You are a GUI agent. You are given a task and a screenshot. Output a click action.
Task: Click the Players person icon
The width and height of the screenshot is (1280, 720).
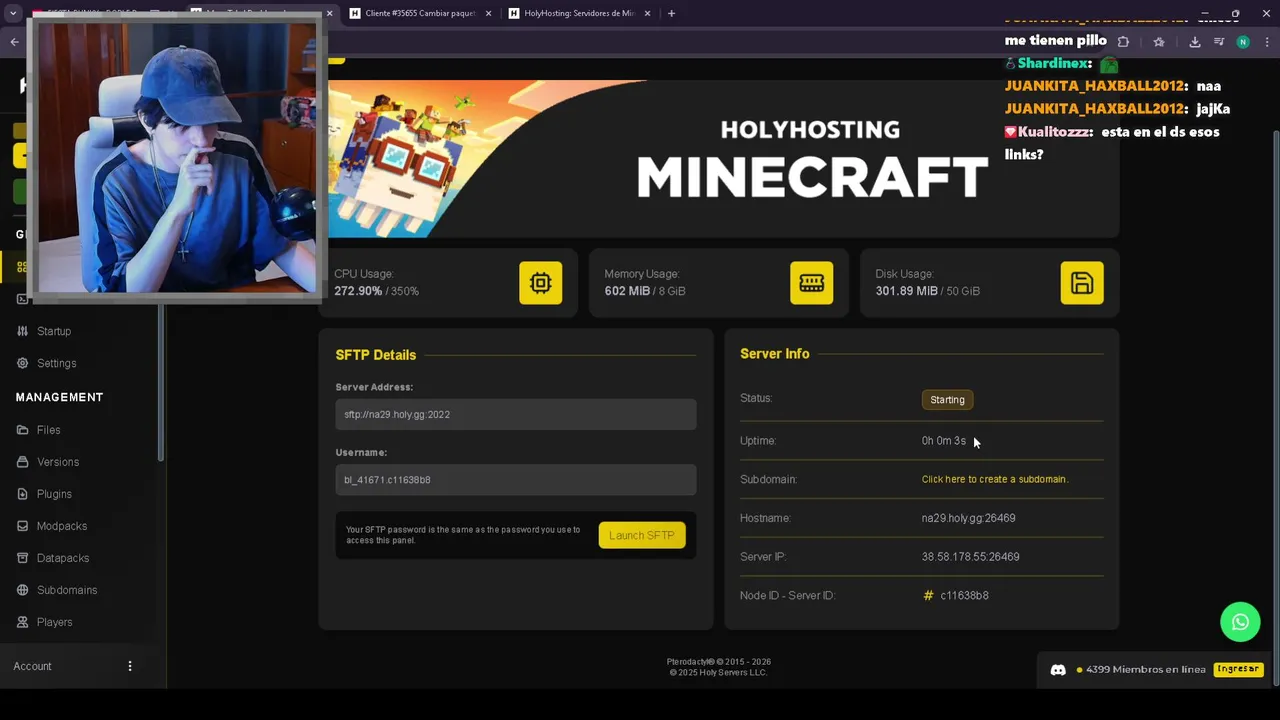[x=22, y=622]
